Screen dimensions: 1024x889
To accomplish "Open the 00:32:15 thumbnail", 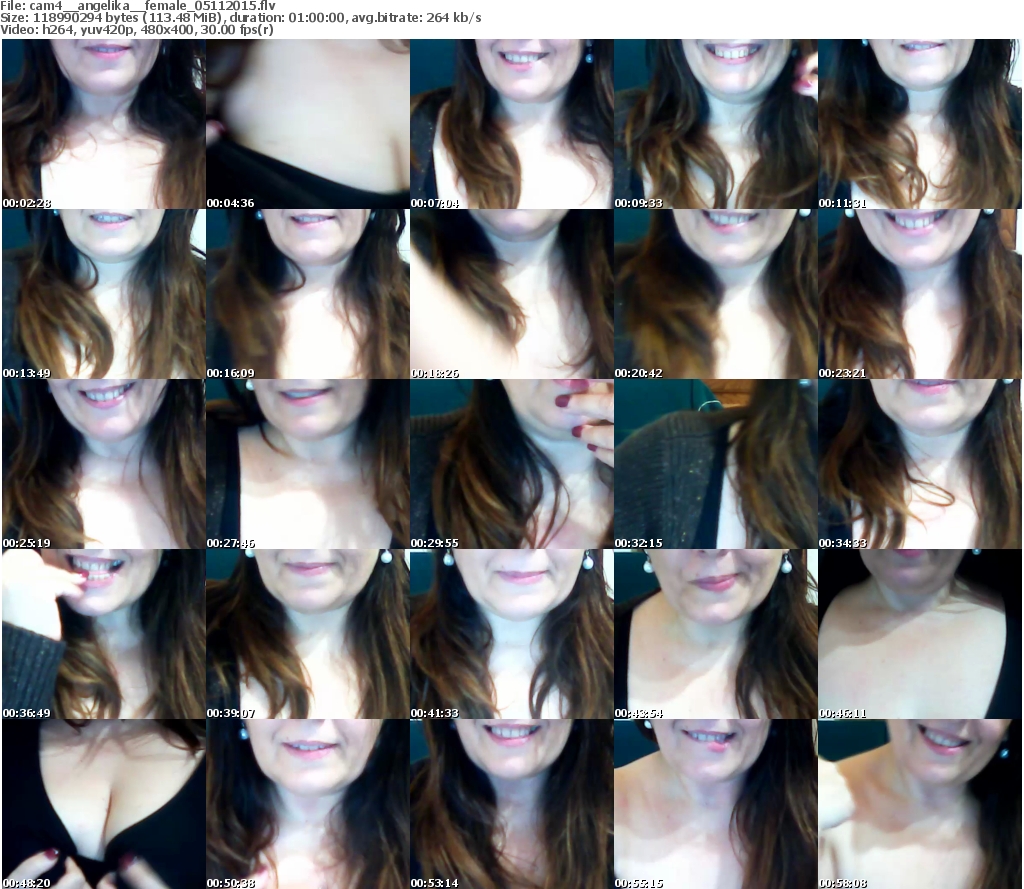I will coord(715,464).
